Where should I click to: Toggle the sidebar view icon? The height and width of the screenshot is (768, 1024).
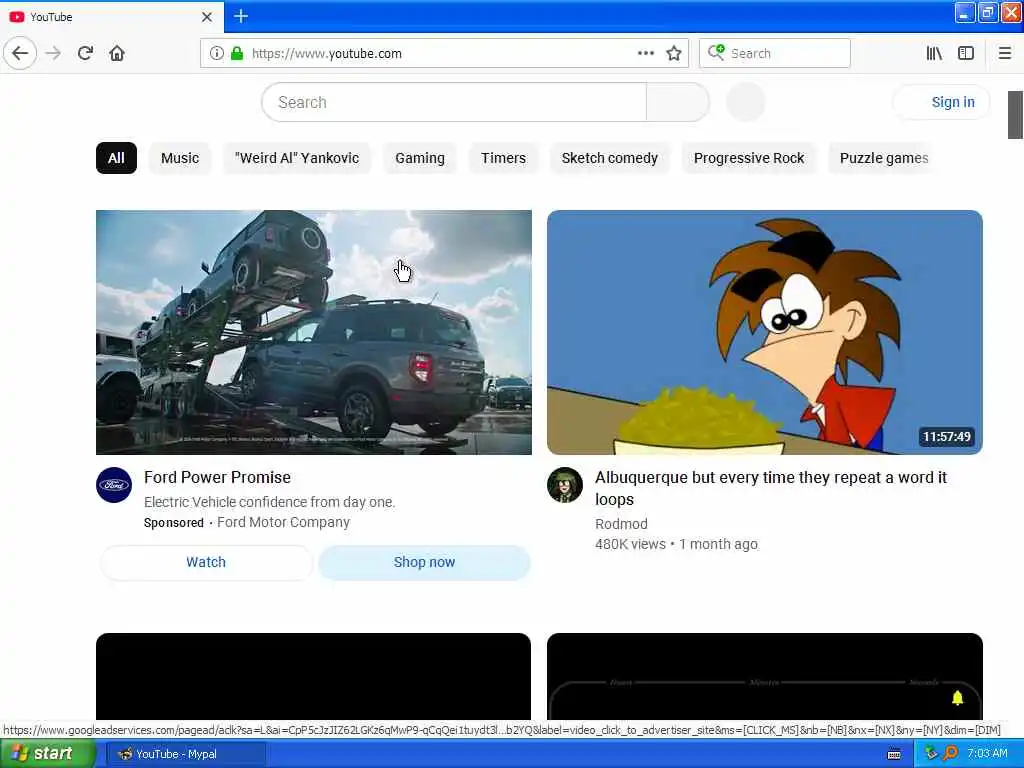(x=966, y=54)
